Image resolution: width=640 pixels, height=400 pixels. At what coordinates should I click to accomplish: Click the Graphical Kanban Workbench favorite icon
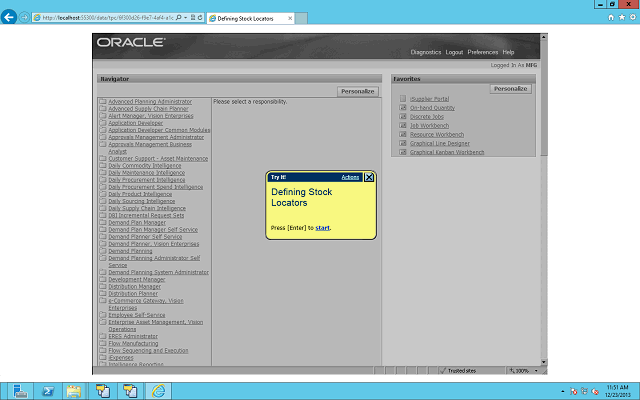coord(402,152)
